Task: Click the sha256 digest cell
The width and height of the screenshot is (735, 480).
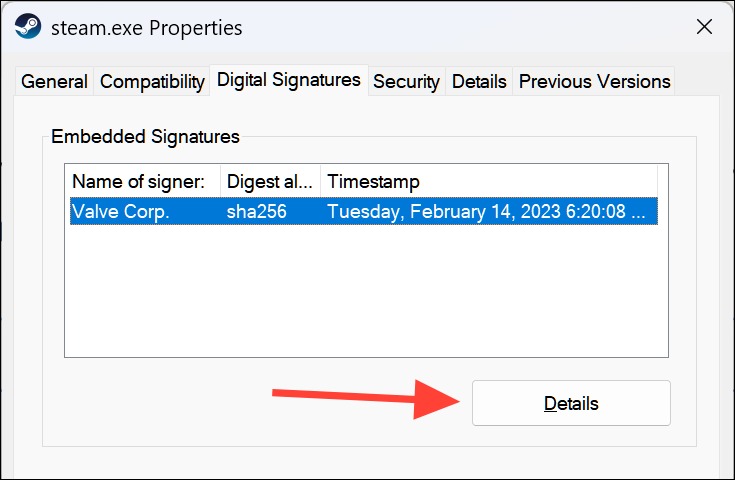Action: pos(256,211)
